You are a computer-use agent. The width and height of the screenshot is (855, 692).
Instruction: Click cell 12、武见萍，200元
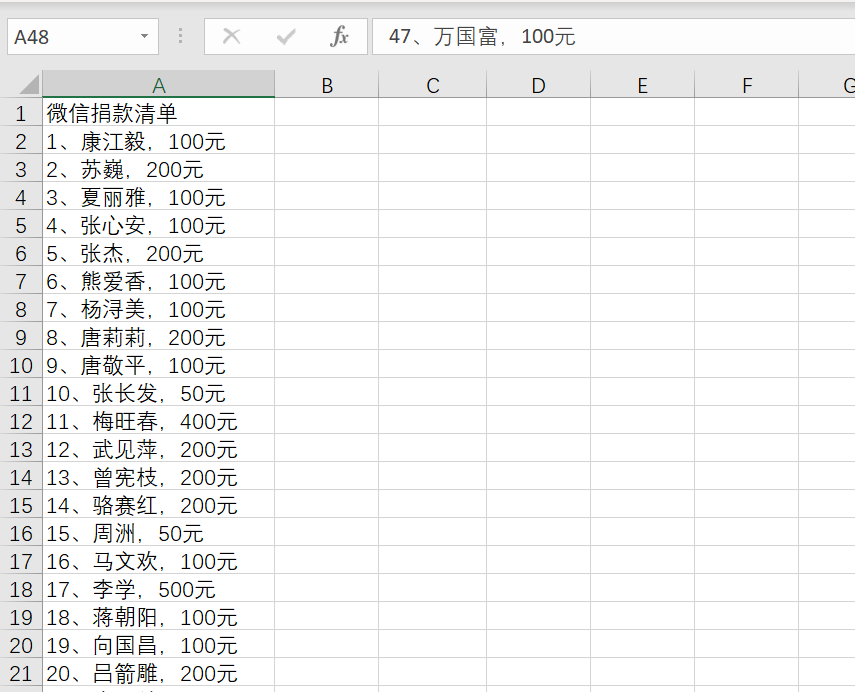coord(158,449)
